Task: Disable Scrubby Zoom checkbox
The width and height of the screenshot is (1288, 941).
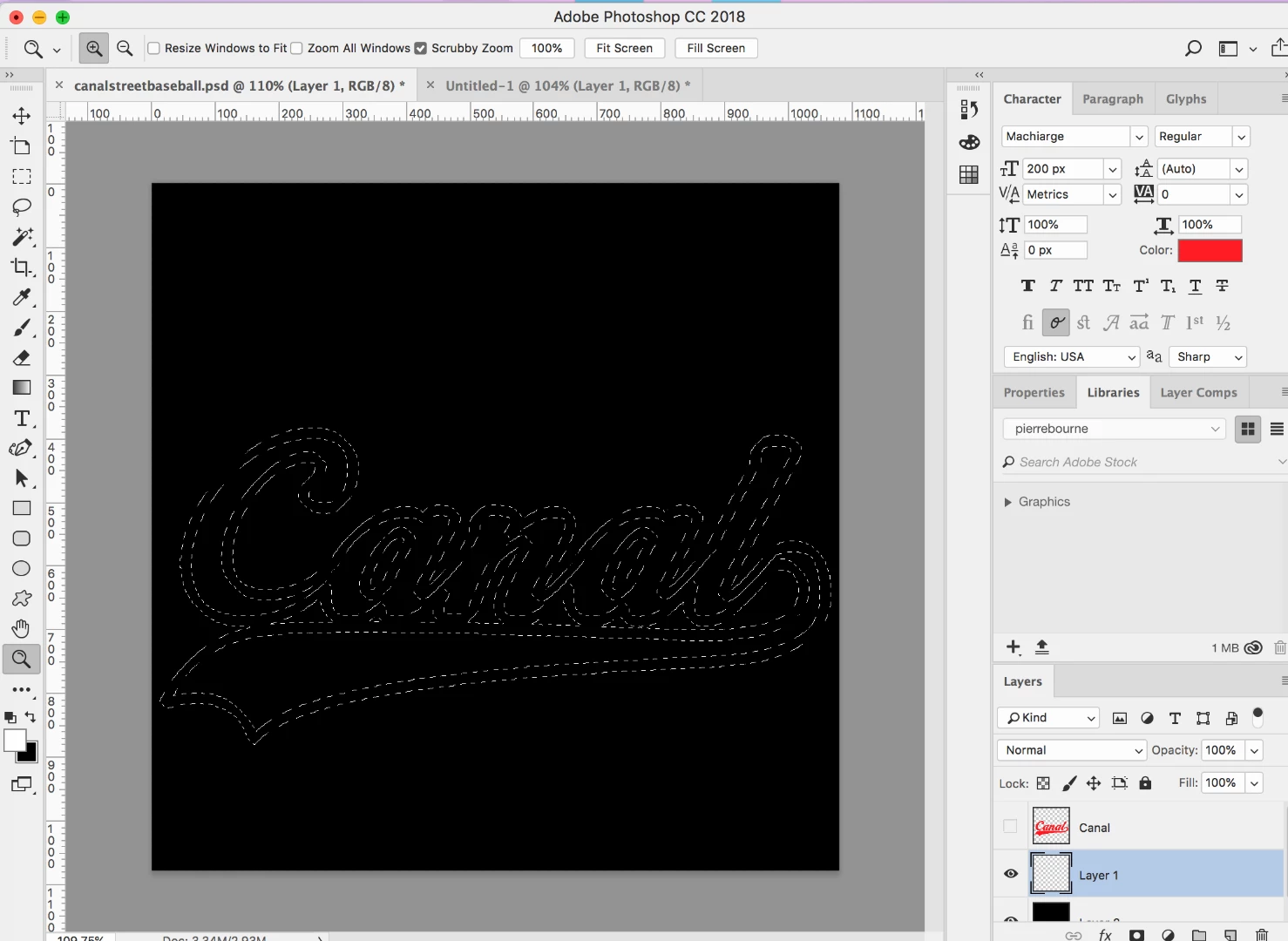Action: click(421, 49)
